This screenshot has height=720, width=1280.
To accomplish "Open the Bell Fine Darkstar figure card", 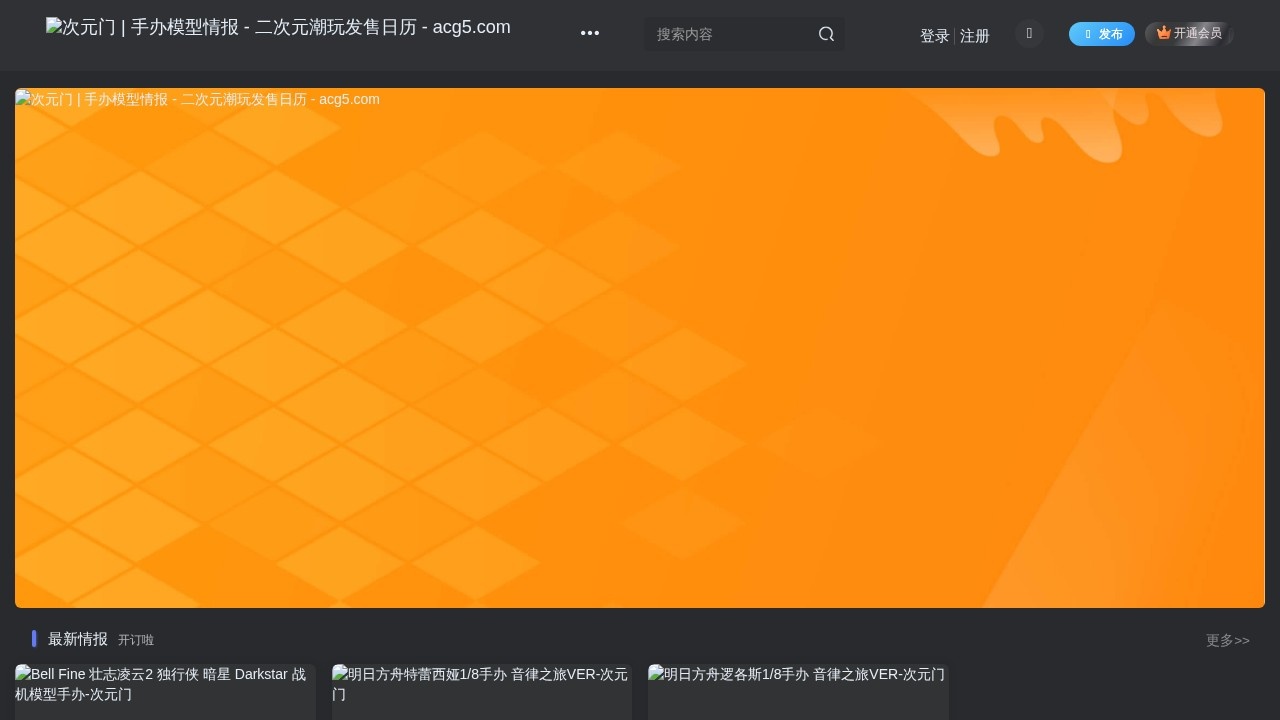I will click(164, 691).
